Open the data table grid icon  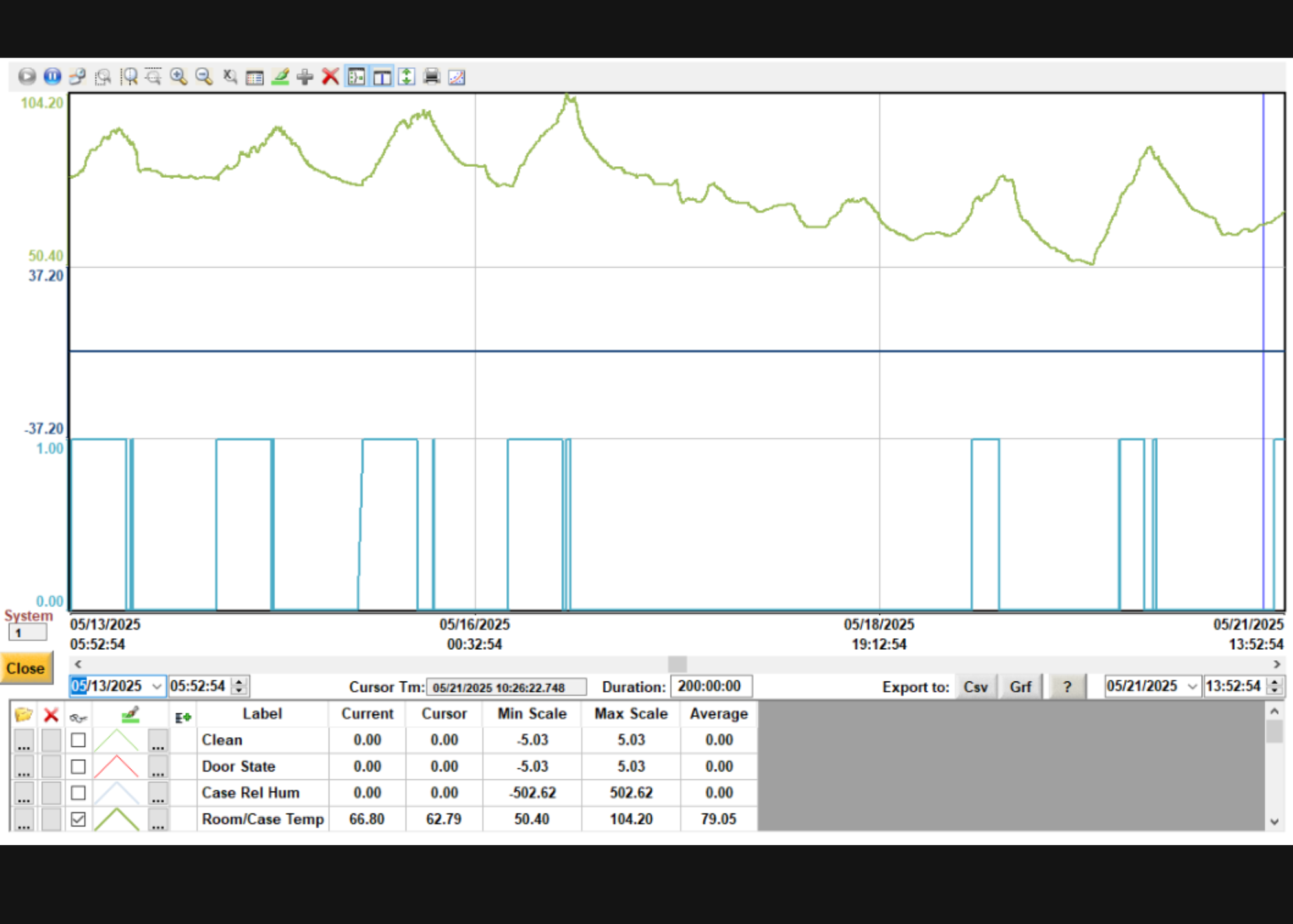[x=255, y=78]
